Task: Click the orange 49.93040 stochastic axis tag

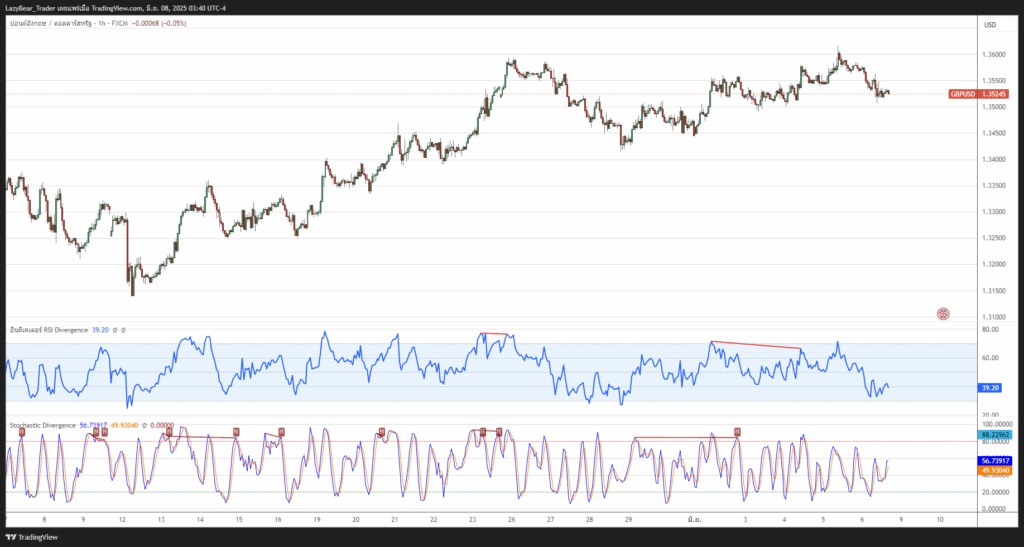Action: 996,470
